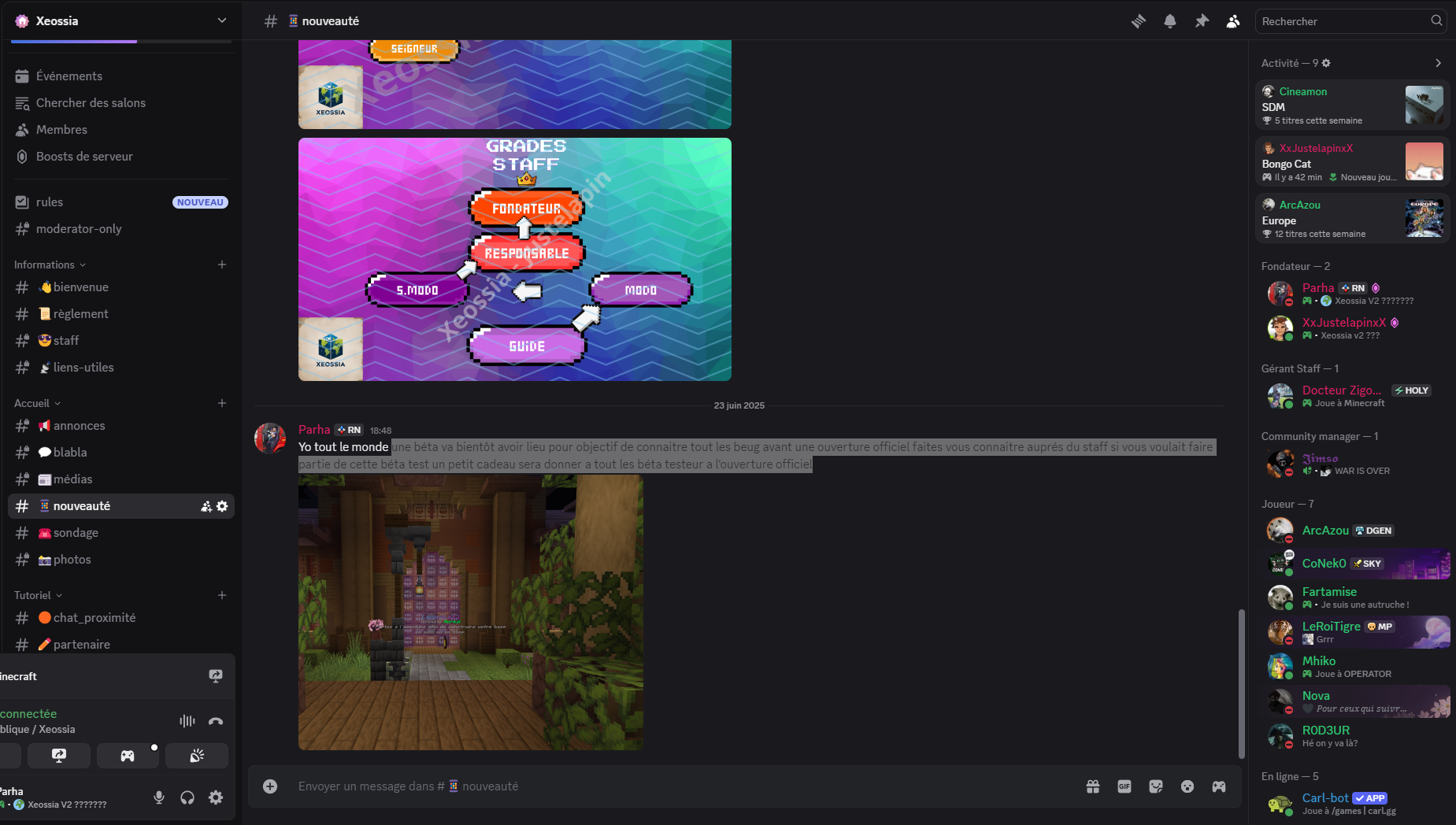Expand the Activité panel chevron
The width and height of the screenshot is (1456, 825).
tap(1438, 63)
